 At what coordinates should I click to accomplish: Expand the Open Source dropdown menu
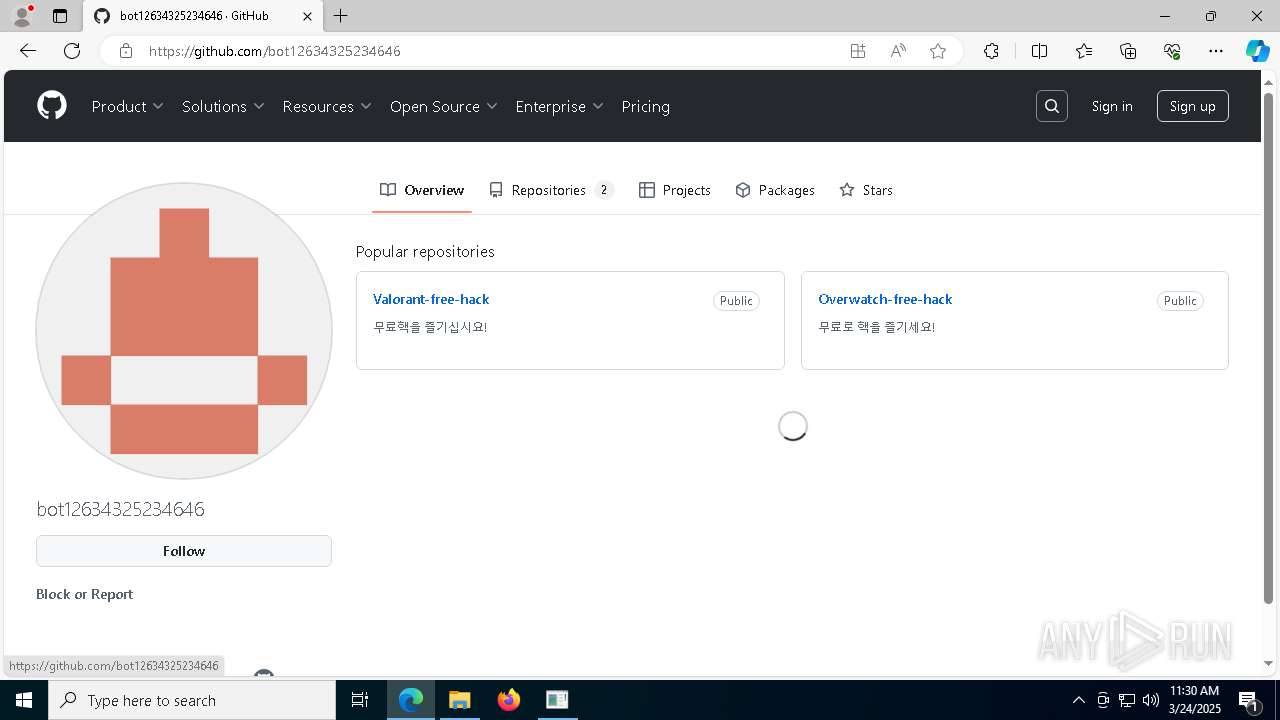point(444,106)
